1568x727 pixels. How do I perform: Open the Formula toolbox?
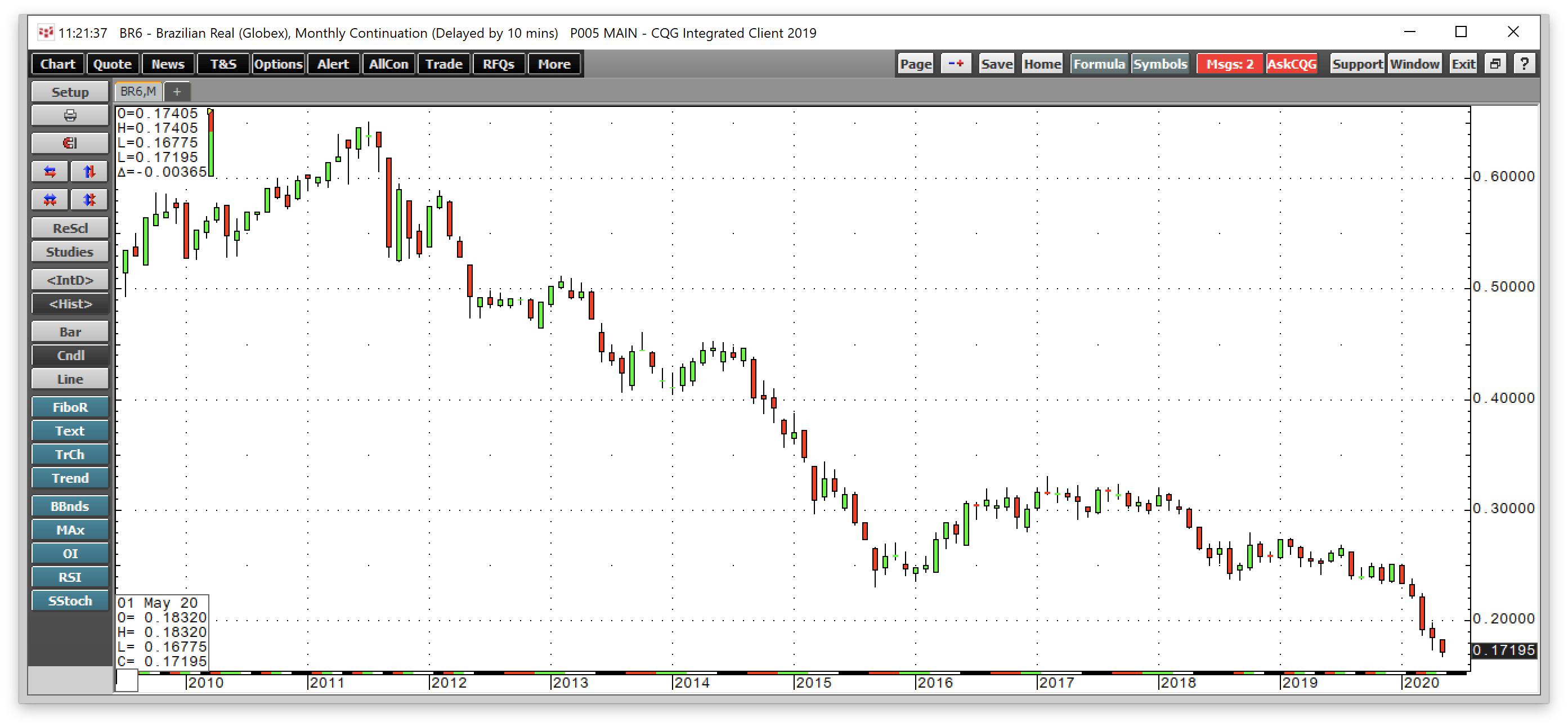click(x=1099, y=64)
